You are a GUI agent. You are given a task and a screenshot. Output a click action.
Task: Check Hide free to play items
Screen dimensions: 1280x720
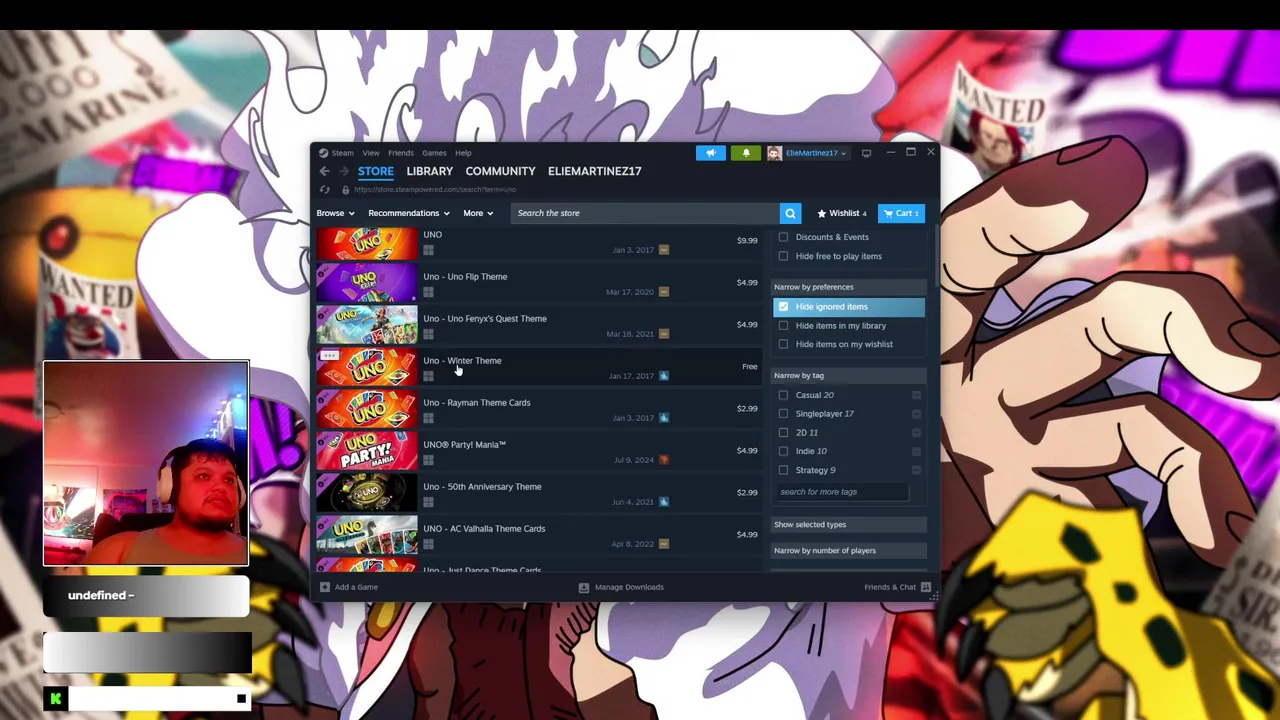click(x=783, y=256)
